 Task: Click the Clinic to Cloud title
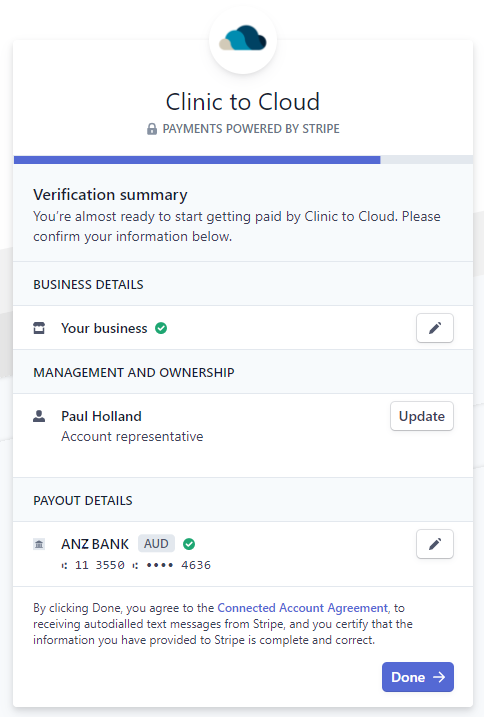coord(242,102)
